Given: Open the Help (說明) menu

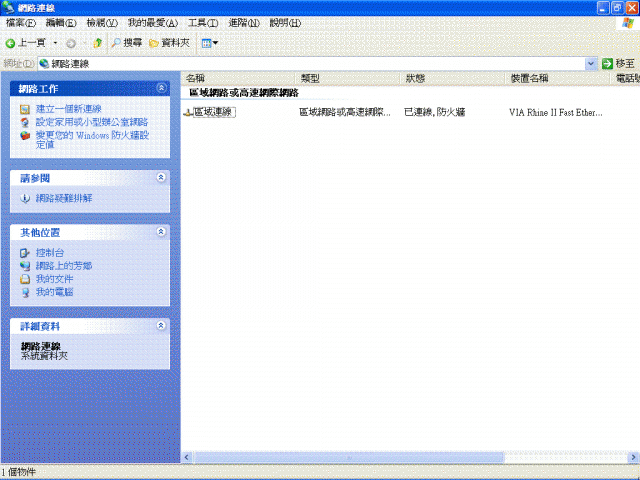Looking at the screenshot, I should [285, 23].
